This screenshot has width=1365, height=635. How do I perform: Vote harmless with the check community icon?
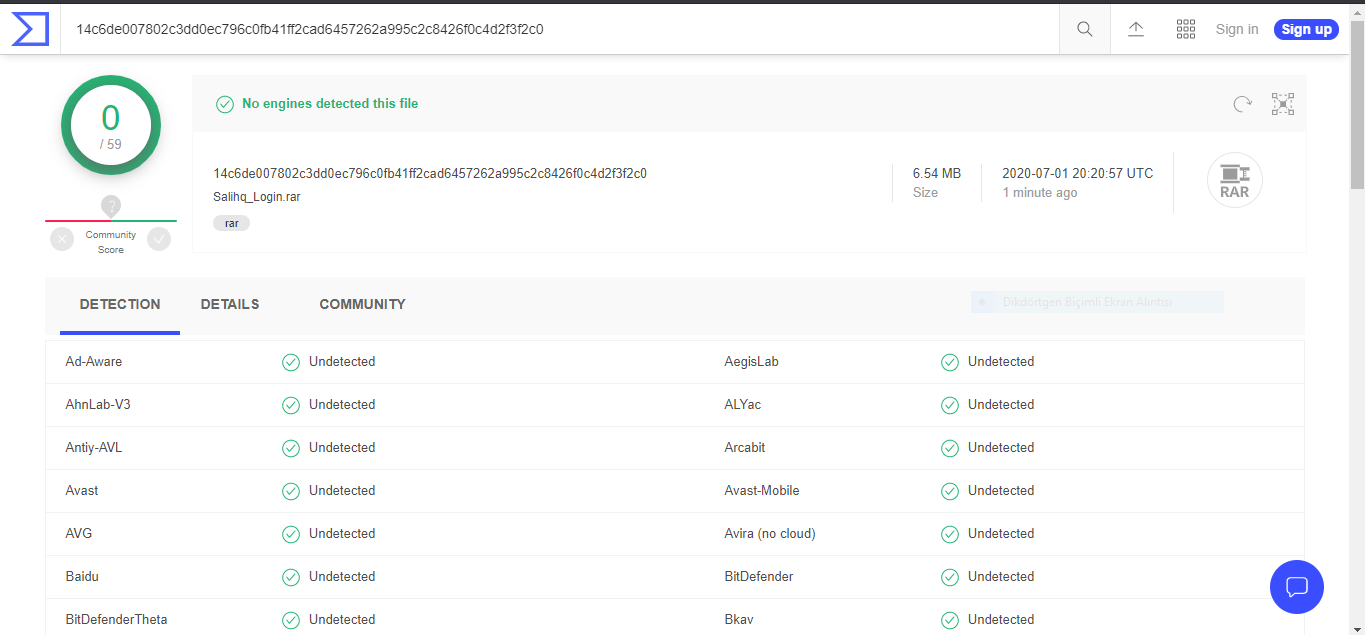159,239
